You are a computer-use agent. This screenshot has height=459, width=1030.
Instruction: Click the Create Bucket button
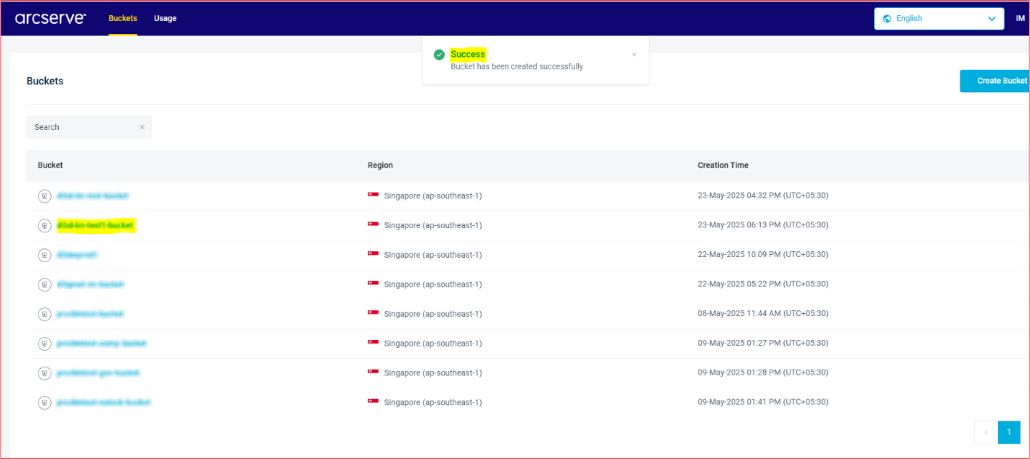[995, 81]
